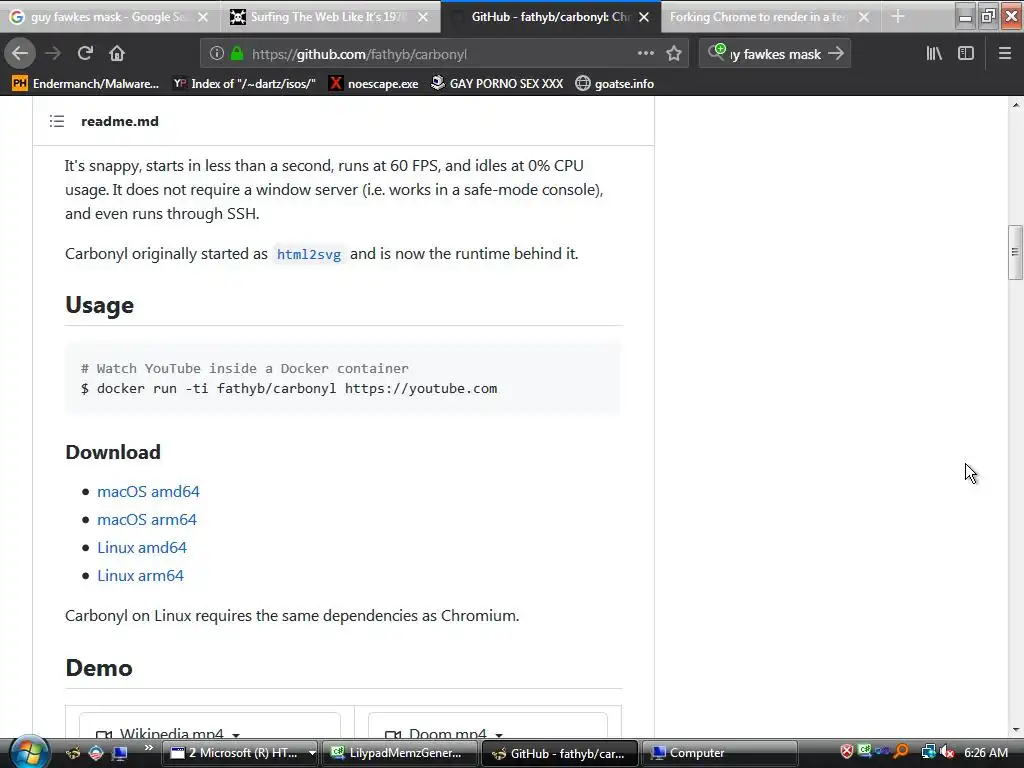Open Endermanch/Malware bookmark
Viewport: 1024px width, 768px height.
(x=86, y=84)
